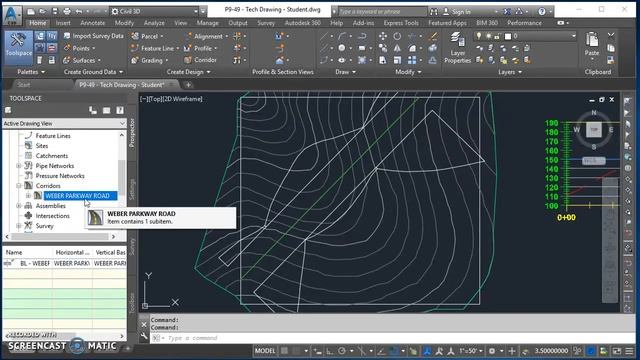640x360 pixels.
Task: Toggle the layer lock icon
Action: pyautogui.click(x=497, y=36)
